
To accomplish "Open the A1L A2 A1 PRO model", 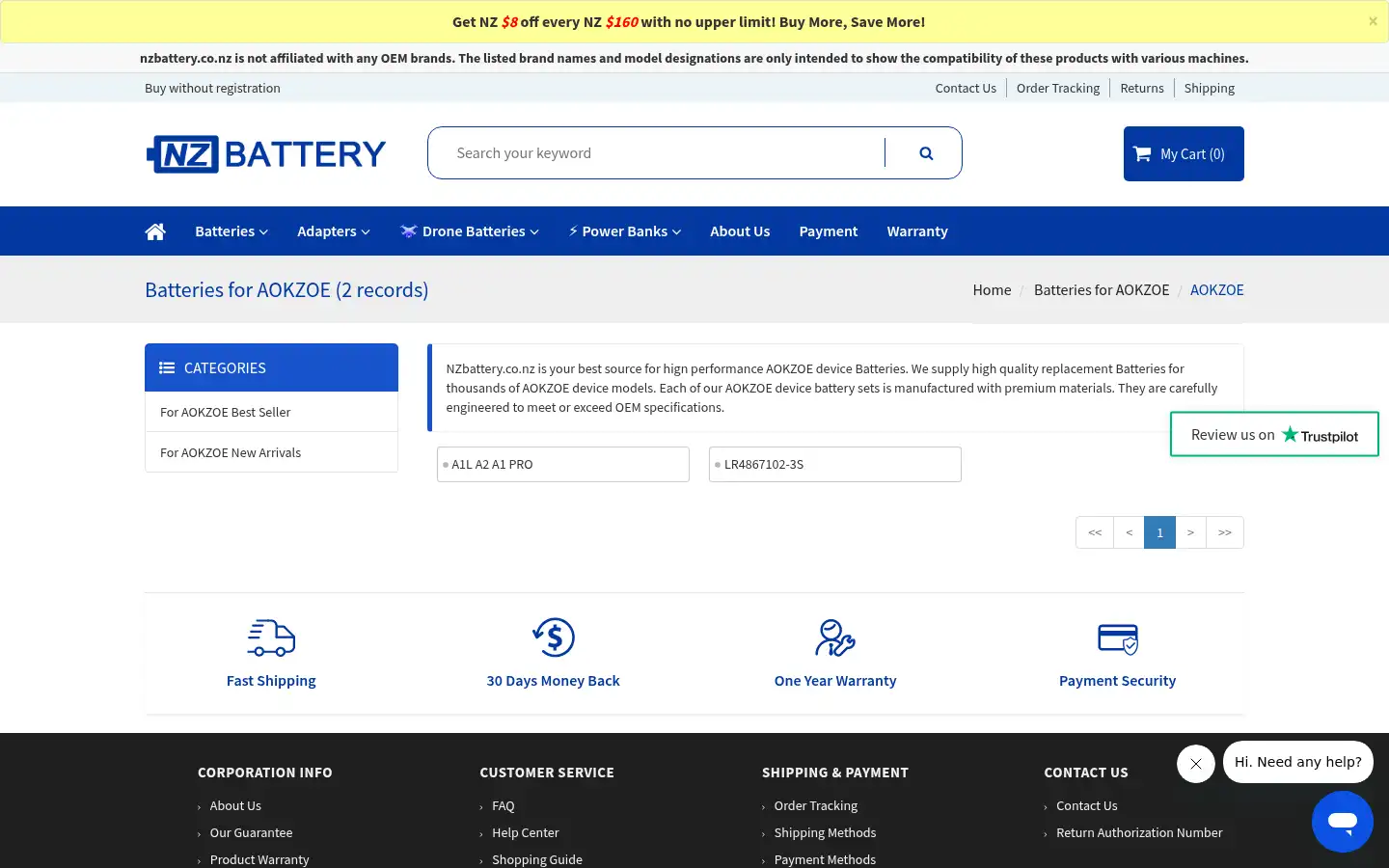I will pyautogui.click(x=563, y=464).
